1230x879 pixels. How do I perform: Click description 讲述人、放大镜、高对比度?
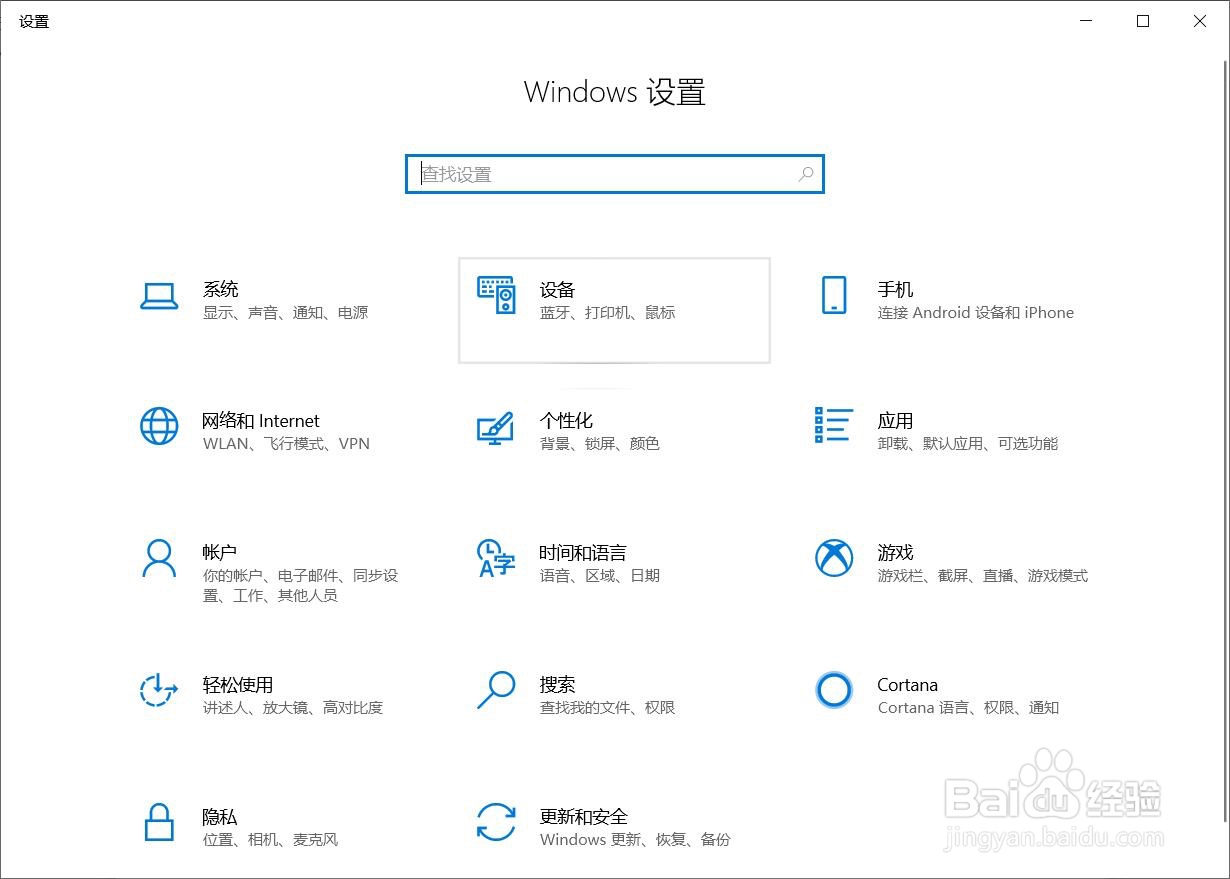point(293,708)
